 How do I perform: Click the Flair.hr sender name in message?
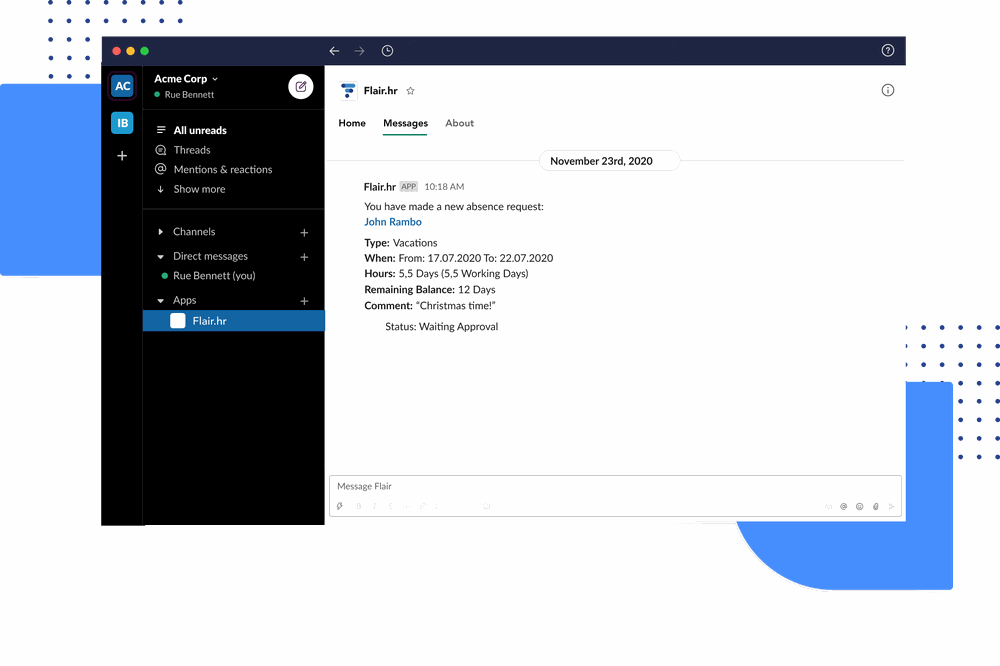click(379, 187)
